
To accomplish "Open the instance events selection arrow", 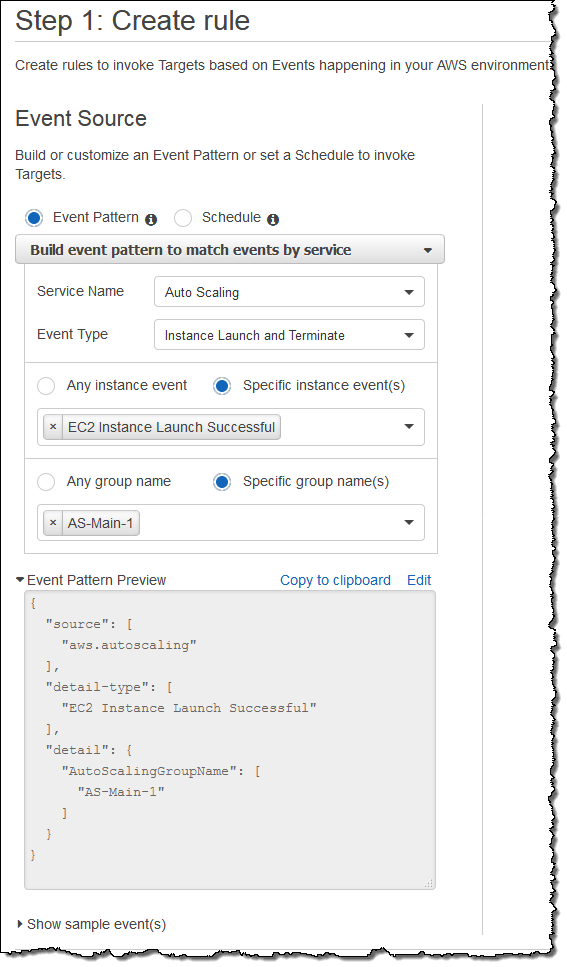I will 408,427.
